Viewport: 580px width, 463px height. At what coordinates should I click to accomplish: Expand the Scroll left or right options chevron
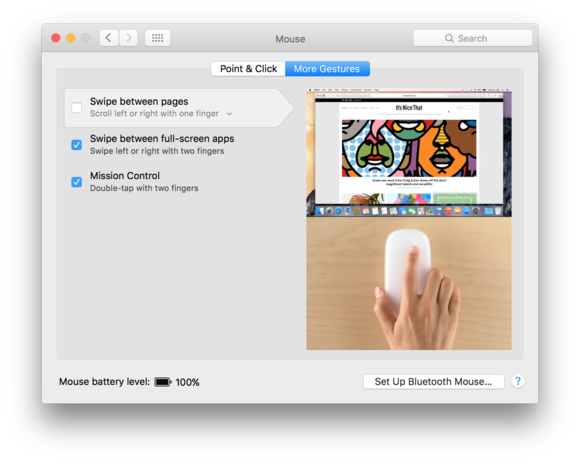click(229, 114)
